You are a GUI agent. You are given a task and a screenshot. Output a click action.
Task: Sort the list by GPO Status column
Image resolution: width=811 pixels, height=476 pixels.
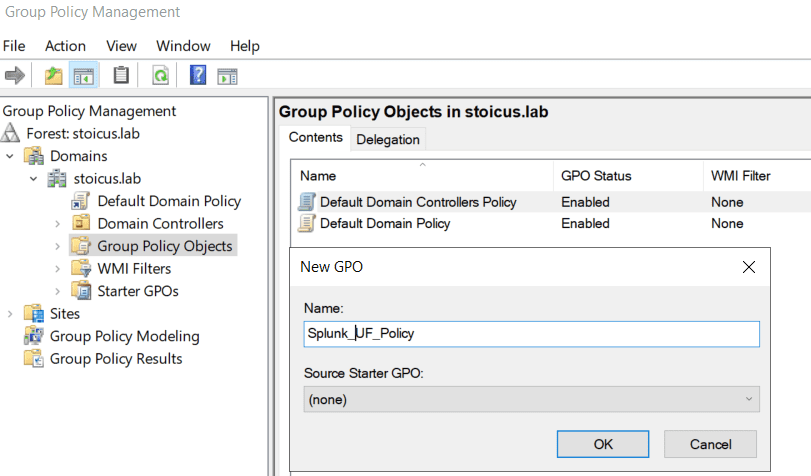596,176
